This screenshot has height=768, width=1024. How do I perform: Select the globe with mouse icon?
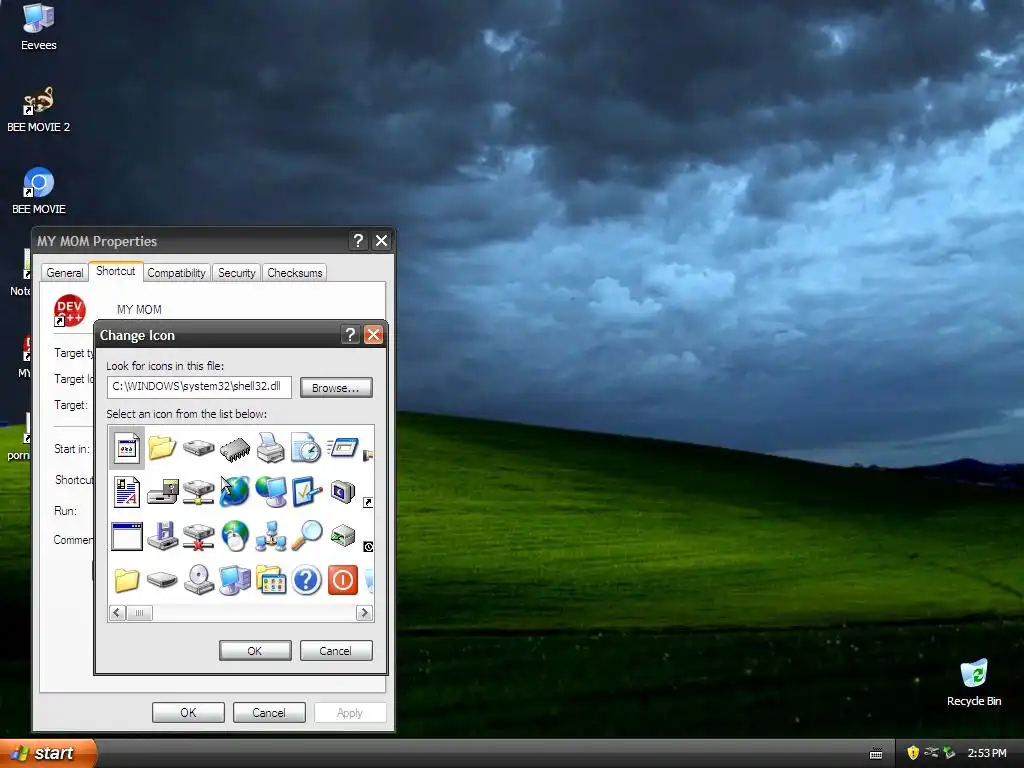(234, 536)
